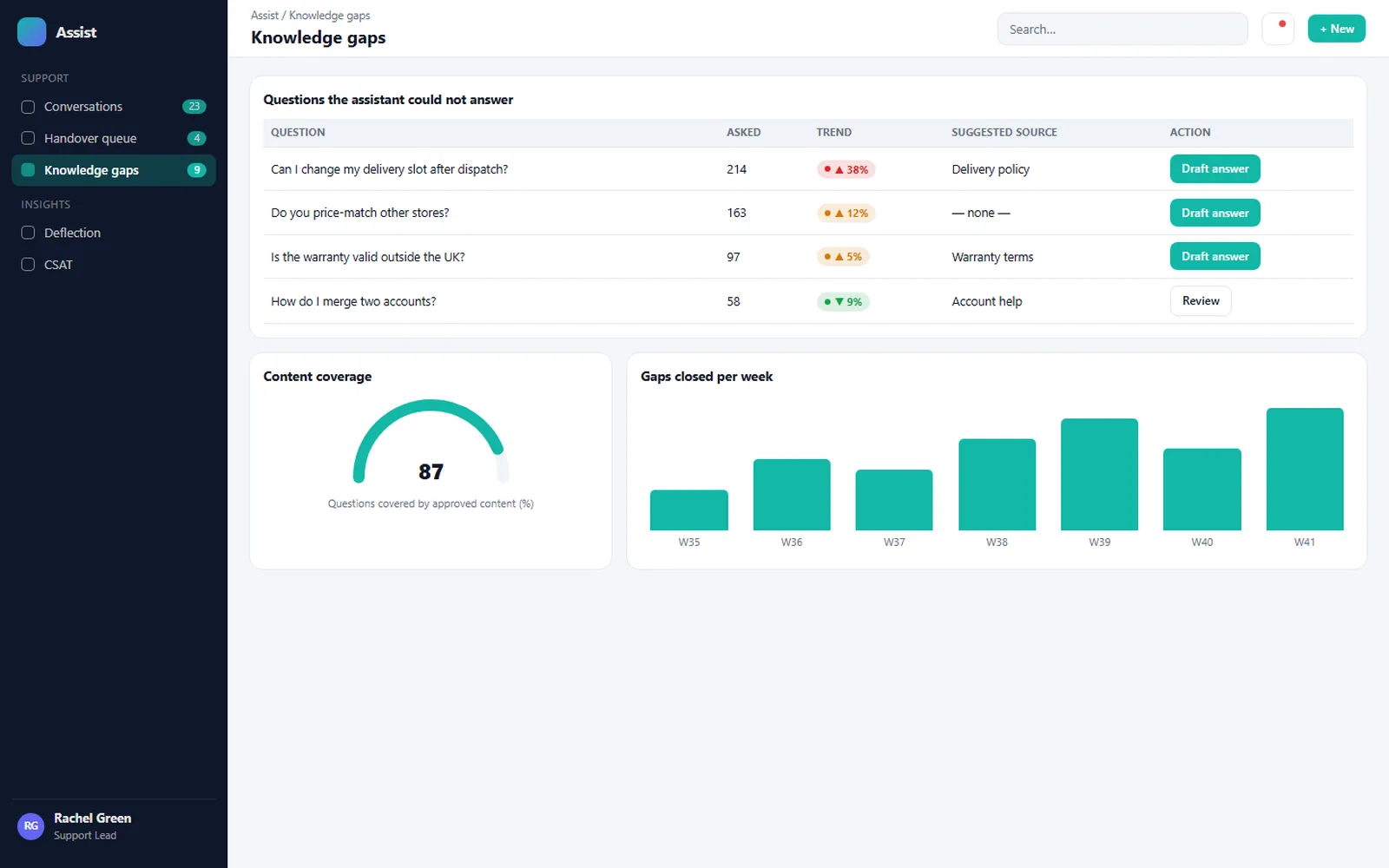Click the Deflection sidebar icon

pyautogui.click(x=28, y=233)
